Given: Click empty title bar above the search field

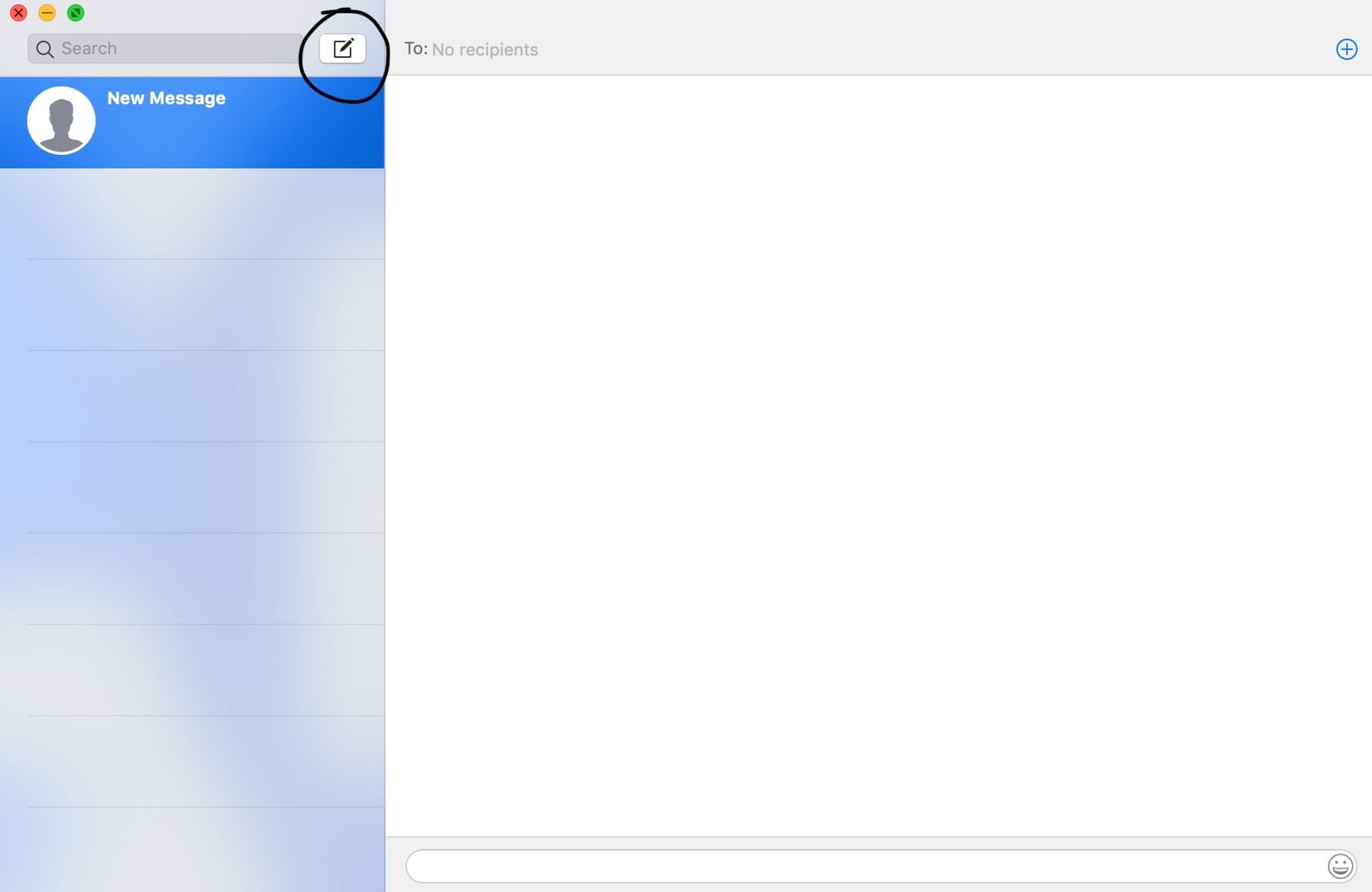Looking at the screenshot, I should coord(199,14).
